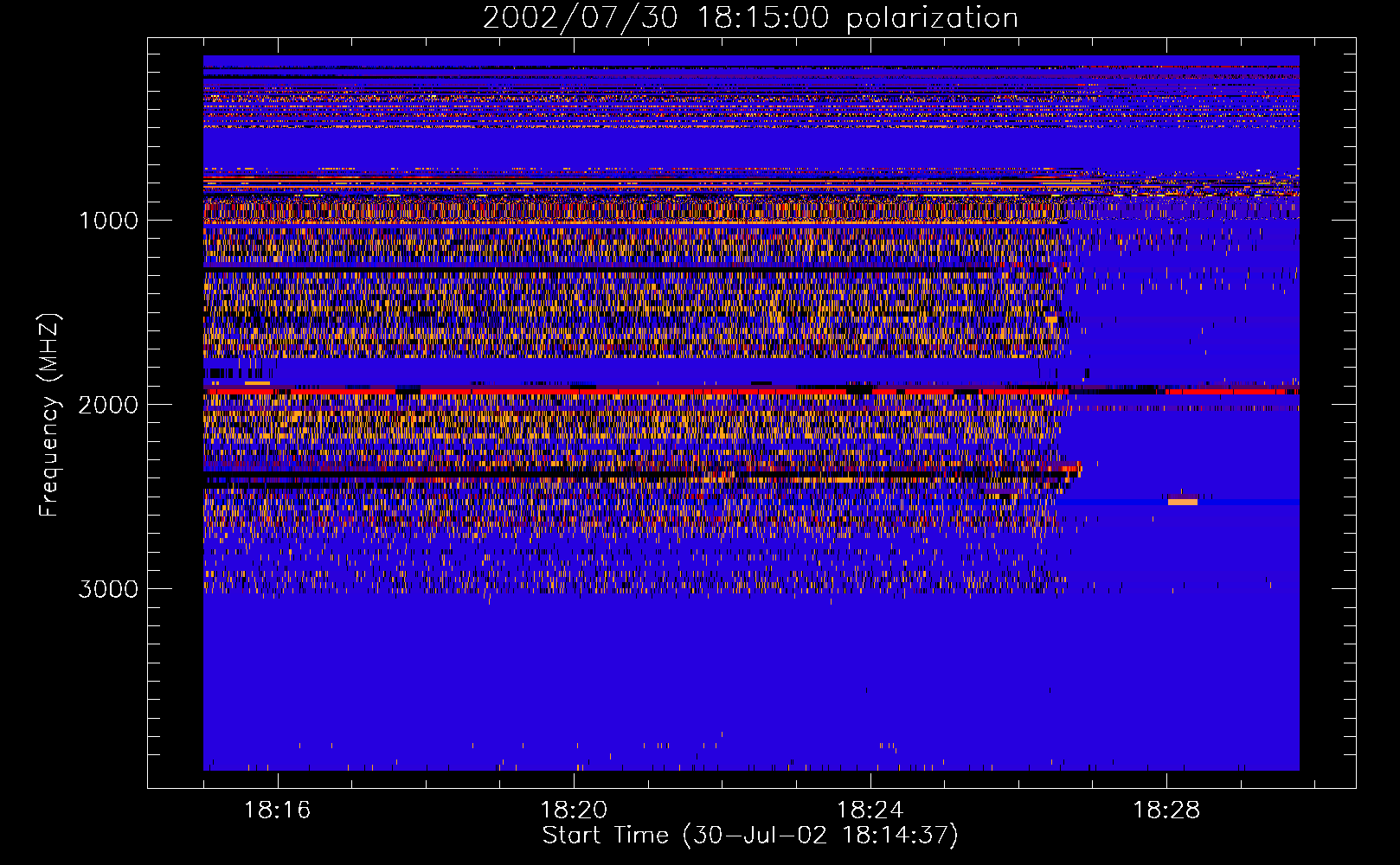Click the 18:20 time tick label
The image size is (1400, 865).
(574, 811)
